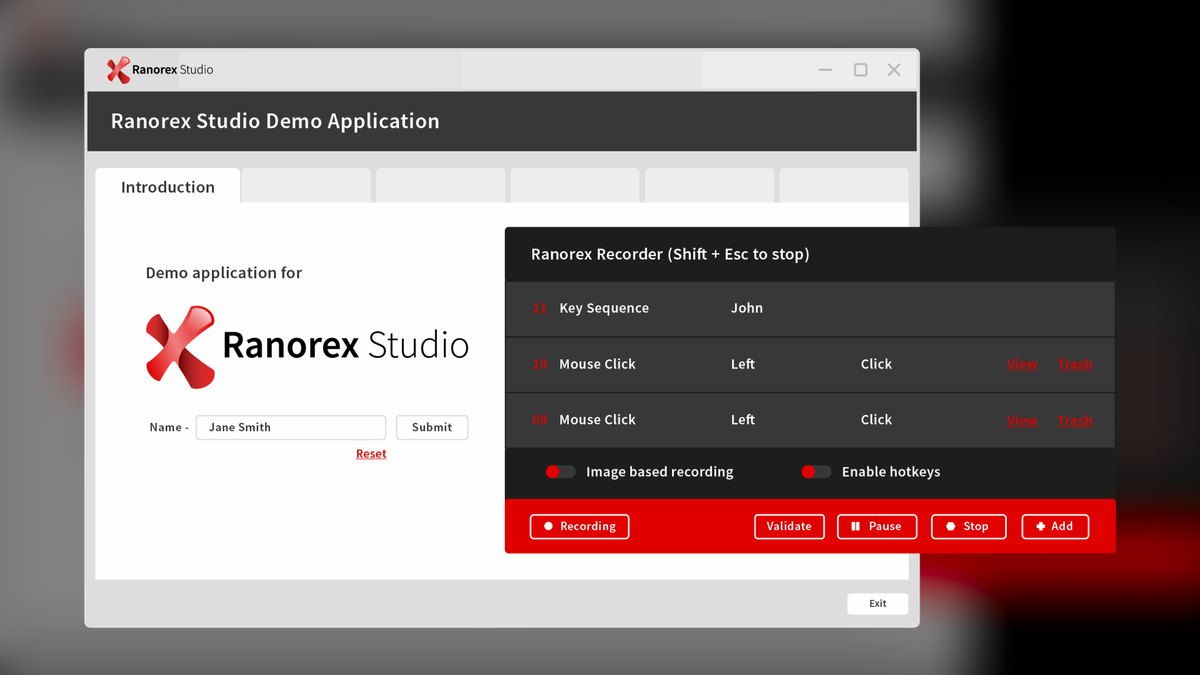Viewport: 1200px width, 675px height.
Task: Select Mouse Click text in step 10
Action: point(597,364)
